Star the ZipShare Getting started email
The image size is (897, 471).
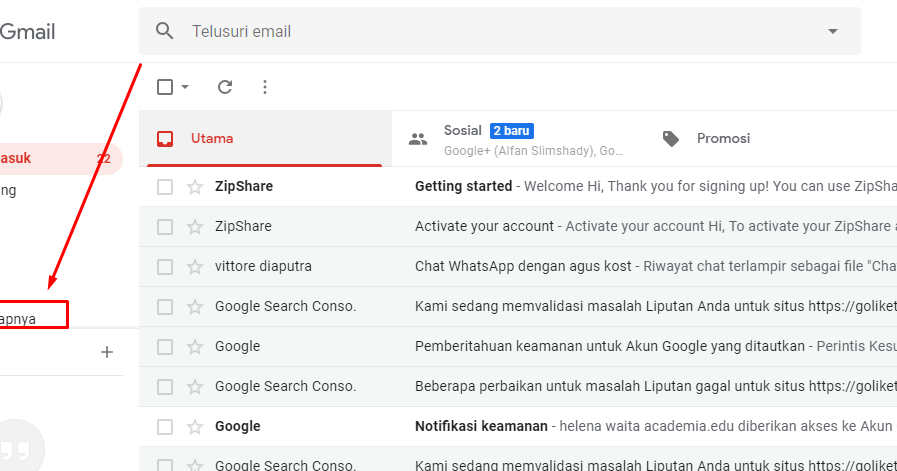coord(195,187)
